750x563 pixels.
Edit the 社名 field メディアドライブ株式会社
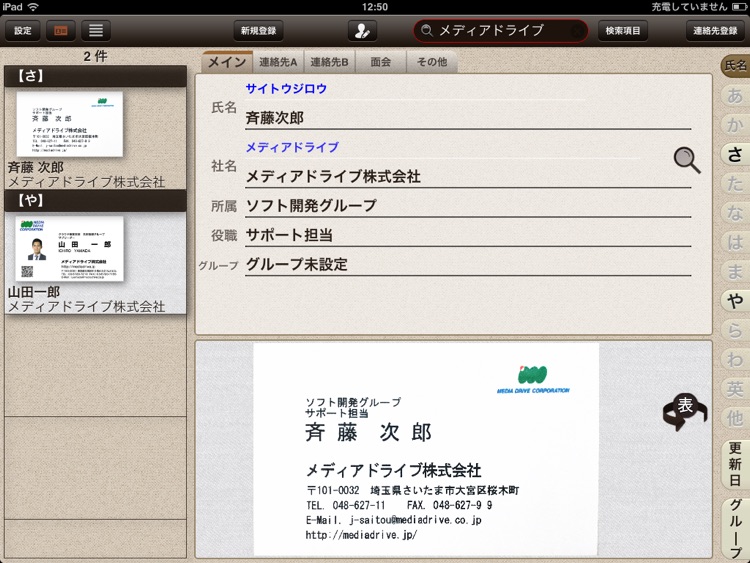tap(468, 177)
